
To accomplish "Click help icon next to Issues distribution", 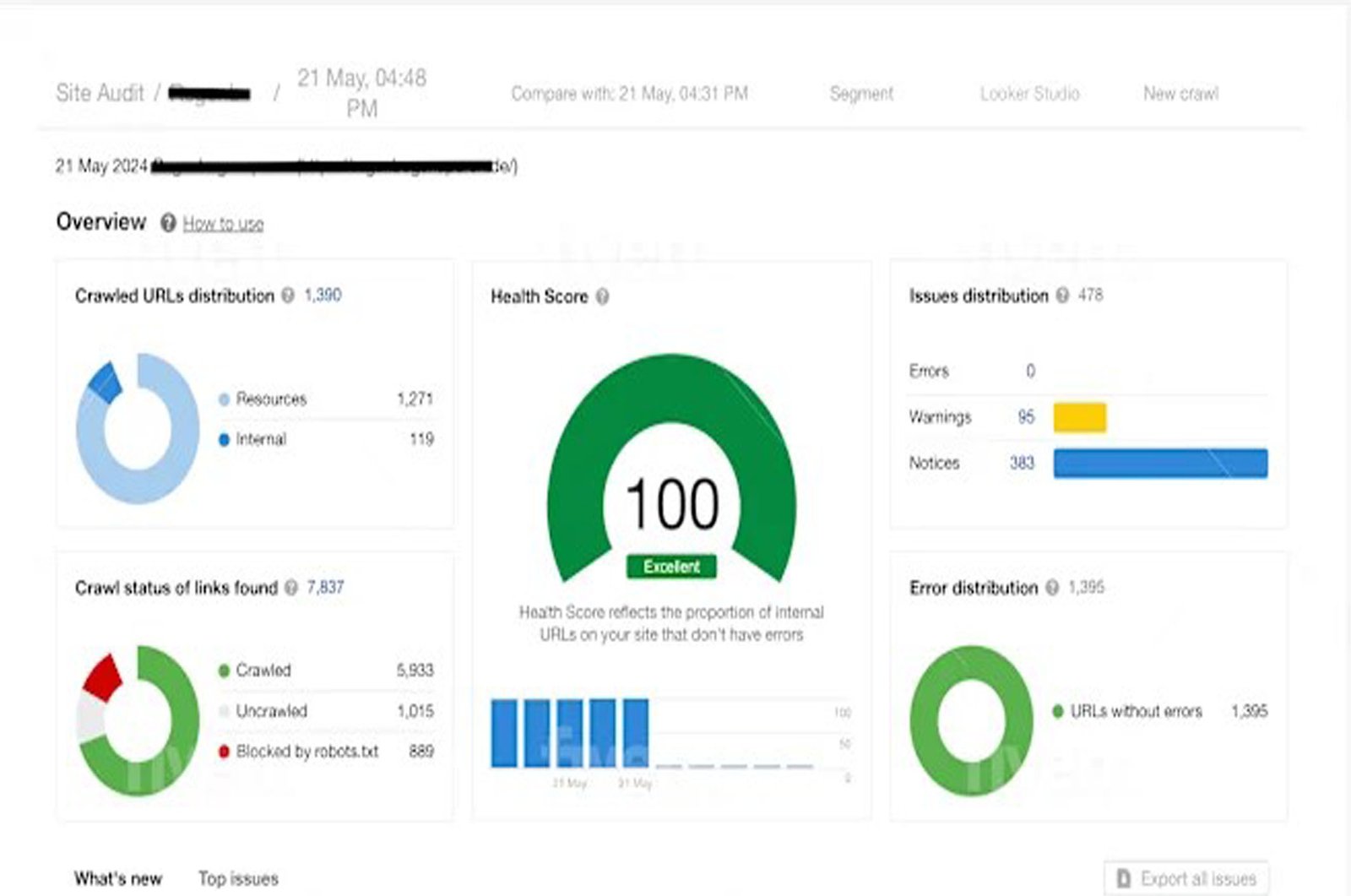I will click(x=1062, y=296).
